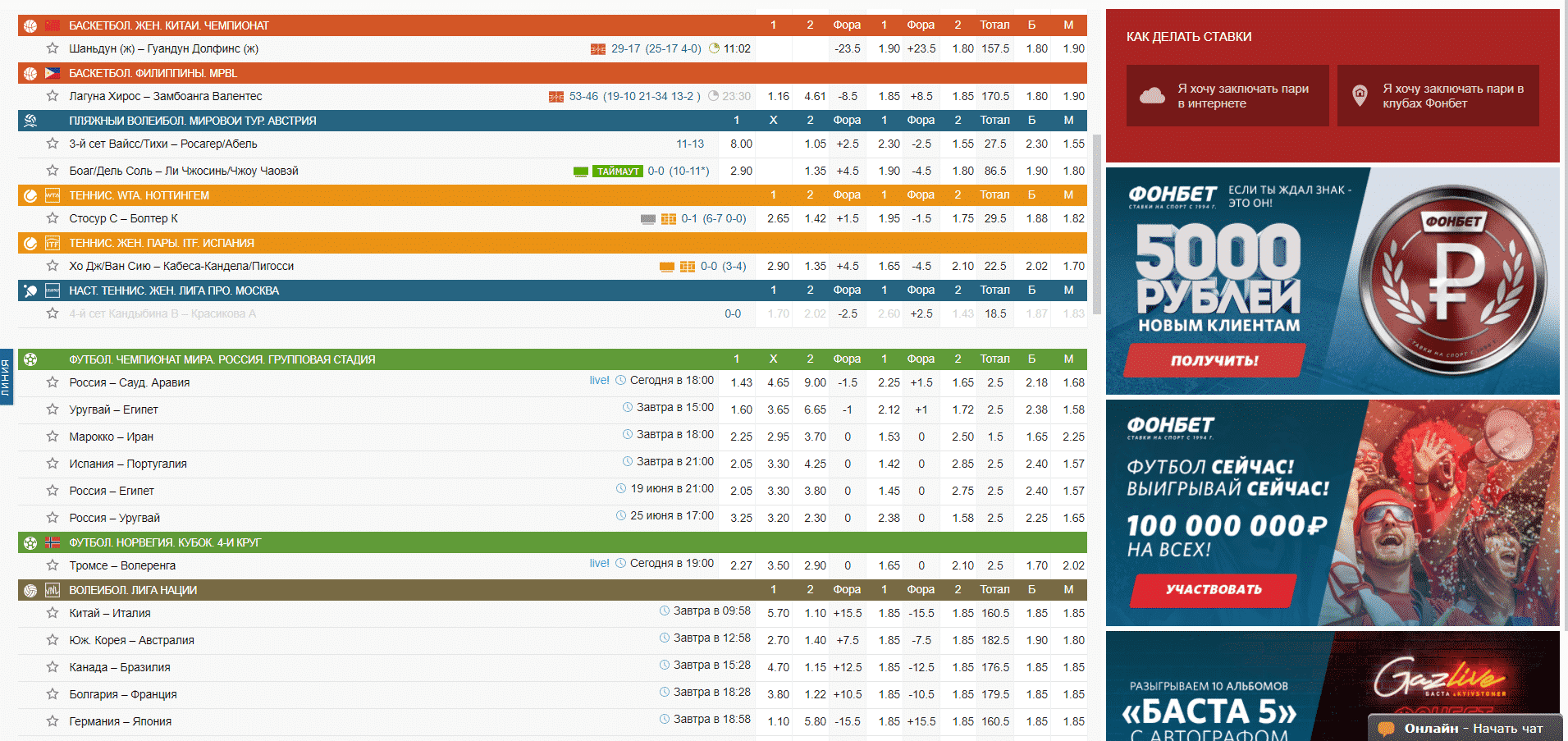Screen dimensions: 1568x741
Task: Open the ЛИНИЯ side tab
Action: [7, 377]
